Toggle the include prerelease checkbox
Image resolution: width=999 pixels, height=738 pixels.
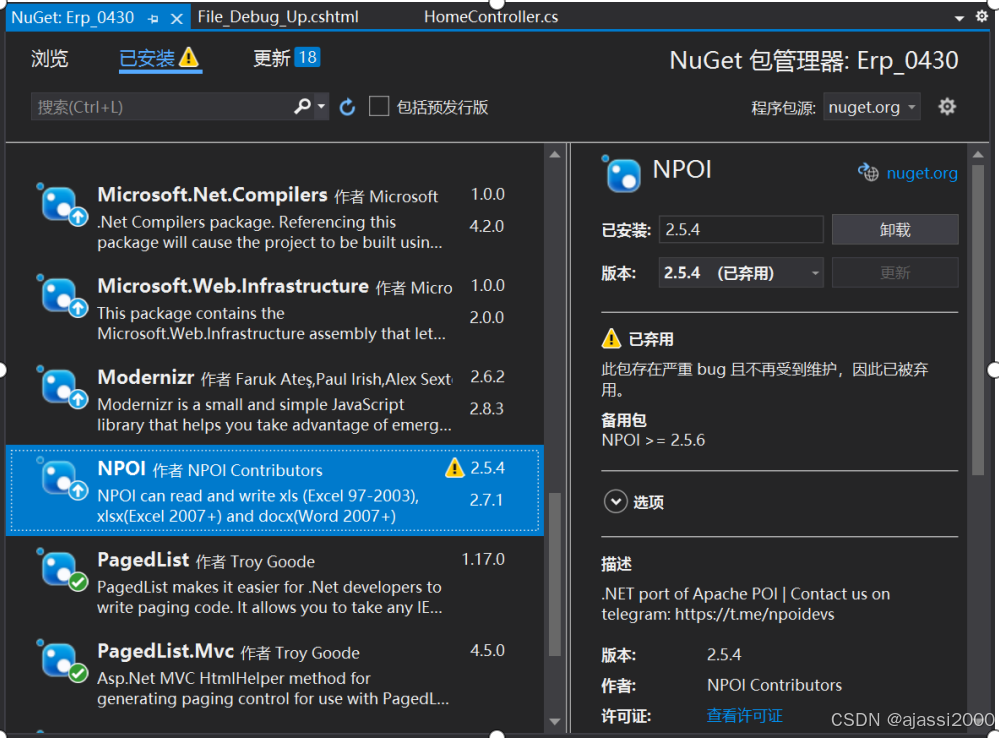(379, 106)
